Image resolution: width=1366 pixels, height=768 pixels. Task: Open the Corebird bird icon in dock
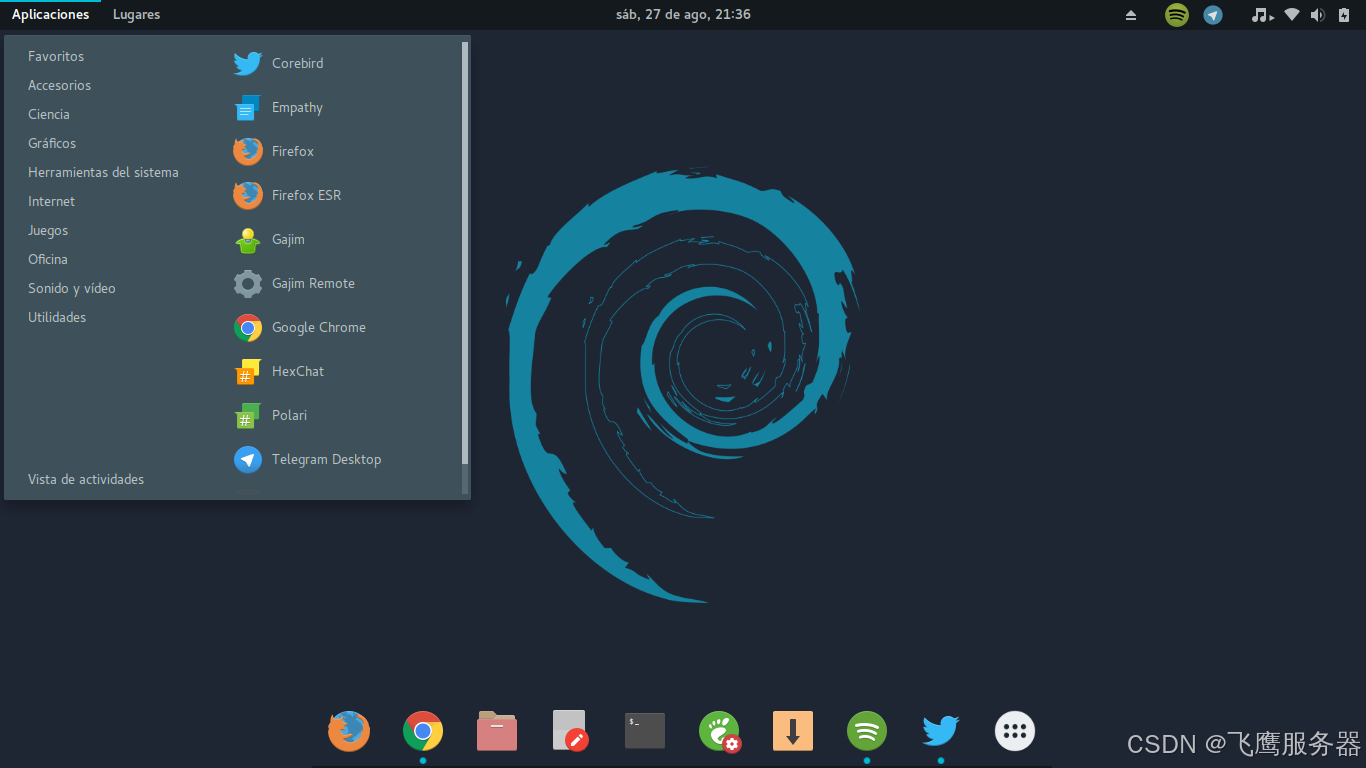click(x=941, y=731)
